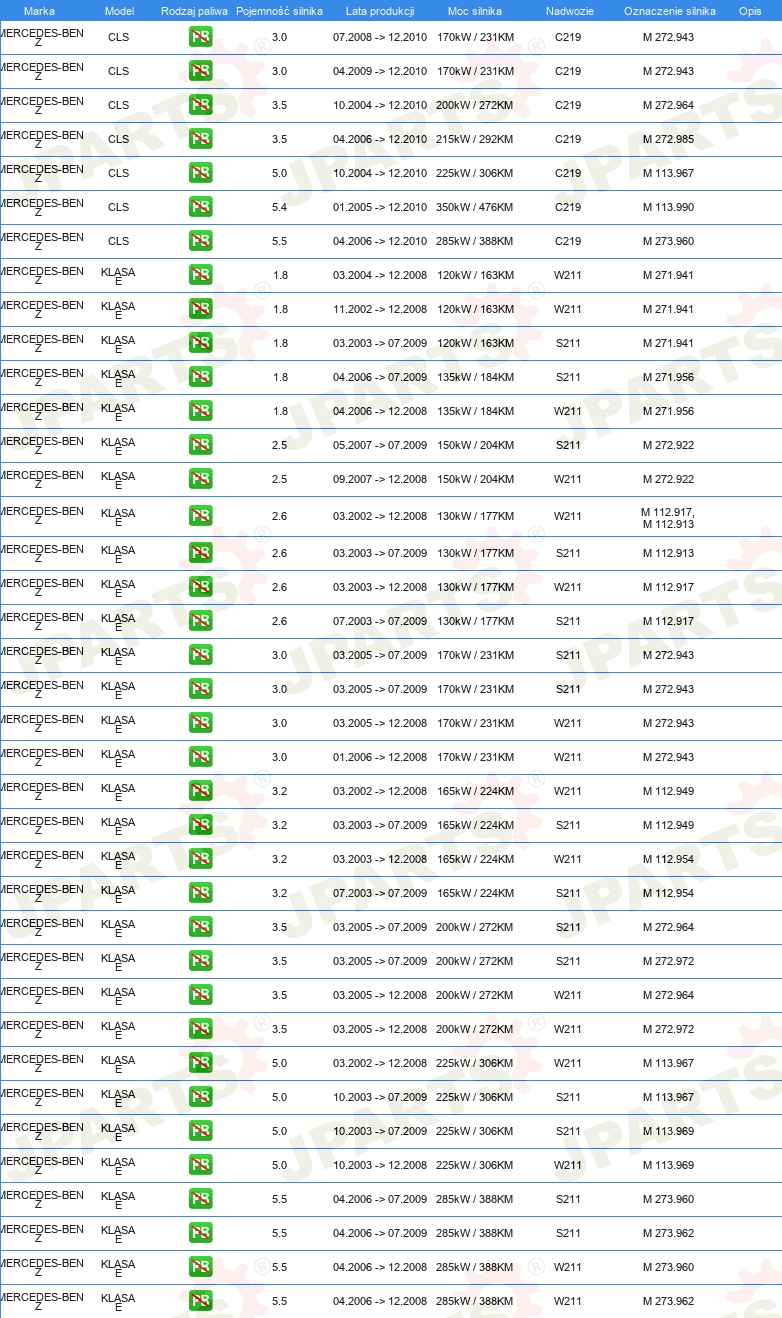Click production dates 03.2004 -> 12.2008
The height and width of the screenshot is (1318, 782).
[380, 275]
